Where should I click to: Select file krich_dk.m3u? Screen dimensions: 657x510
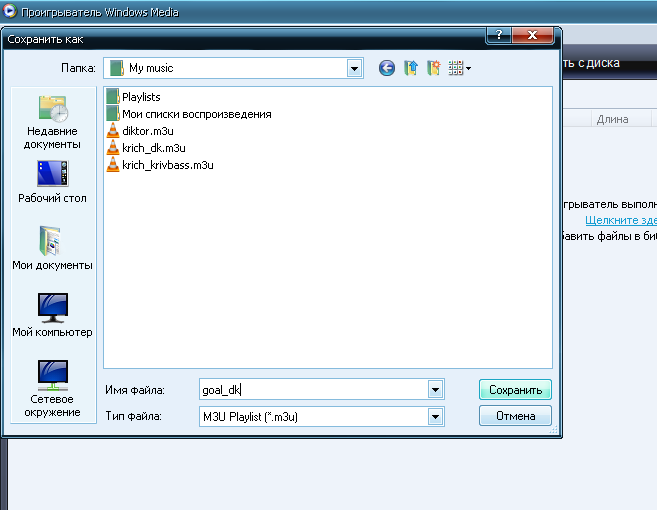[146, 148]
